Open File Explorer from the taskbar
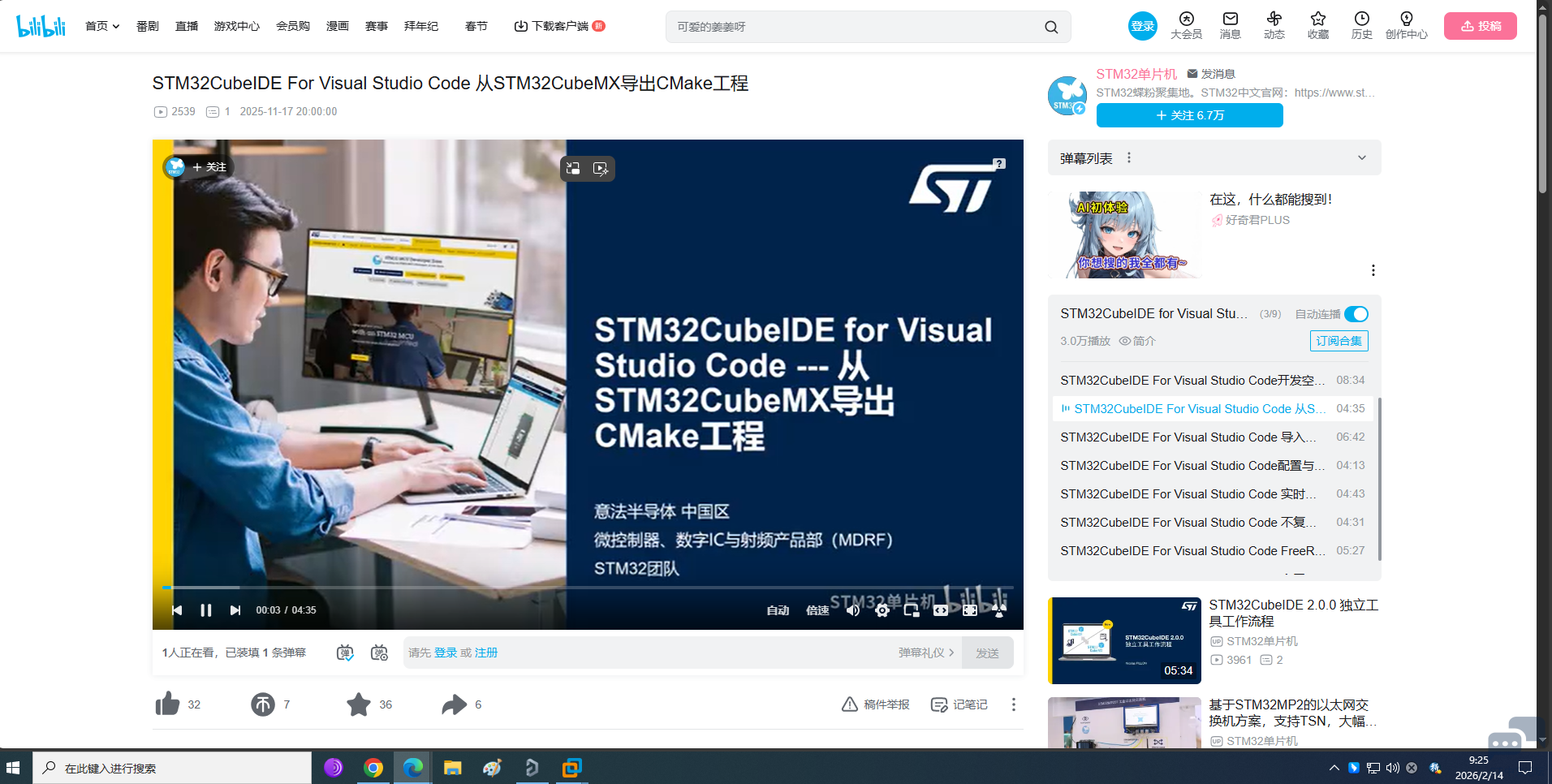 point(452,768)
